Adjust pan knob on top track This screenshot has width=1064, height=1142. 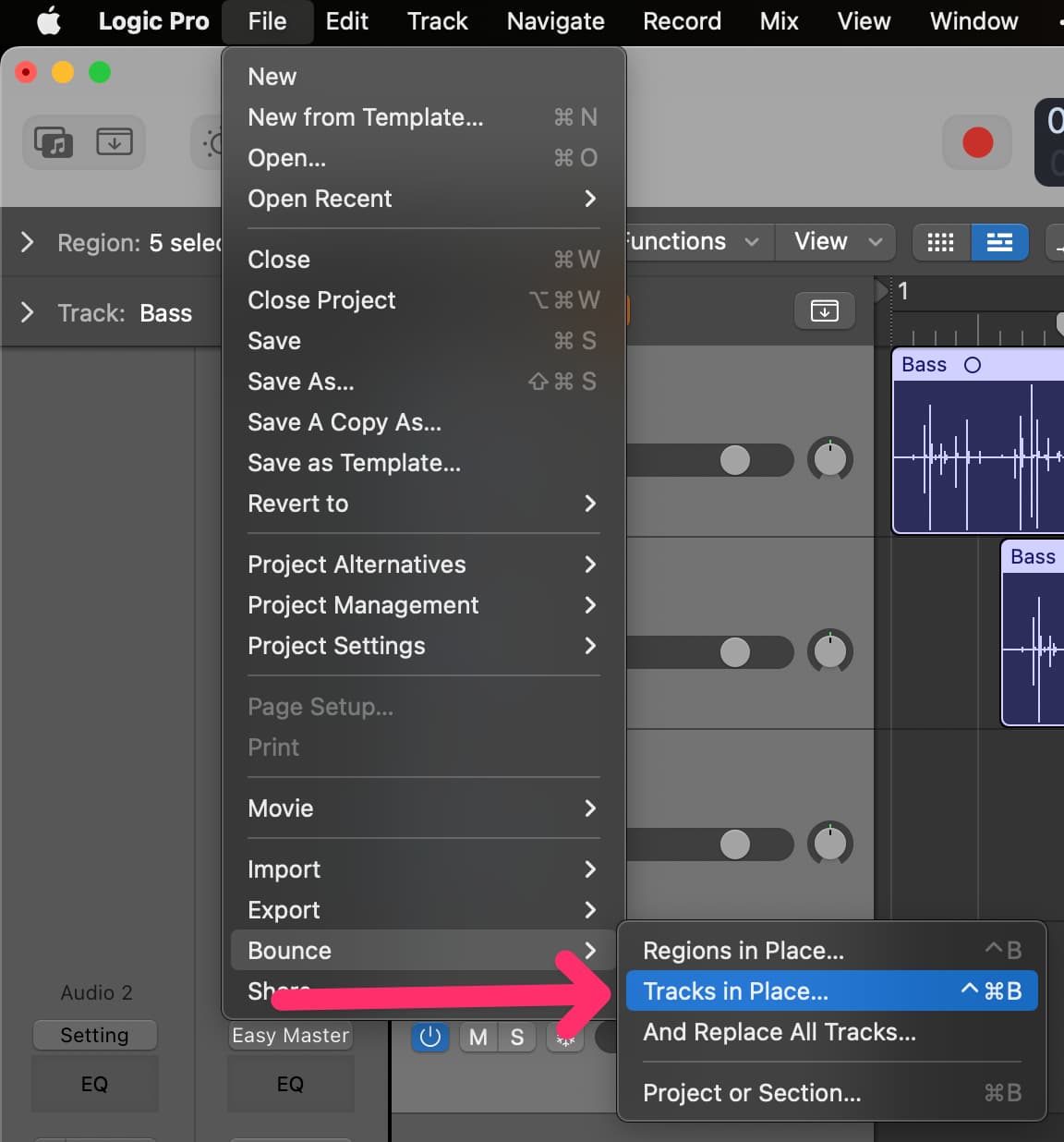pos(830,459)
